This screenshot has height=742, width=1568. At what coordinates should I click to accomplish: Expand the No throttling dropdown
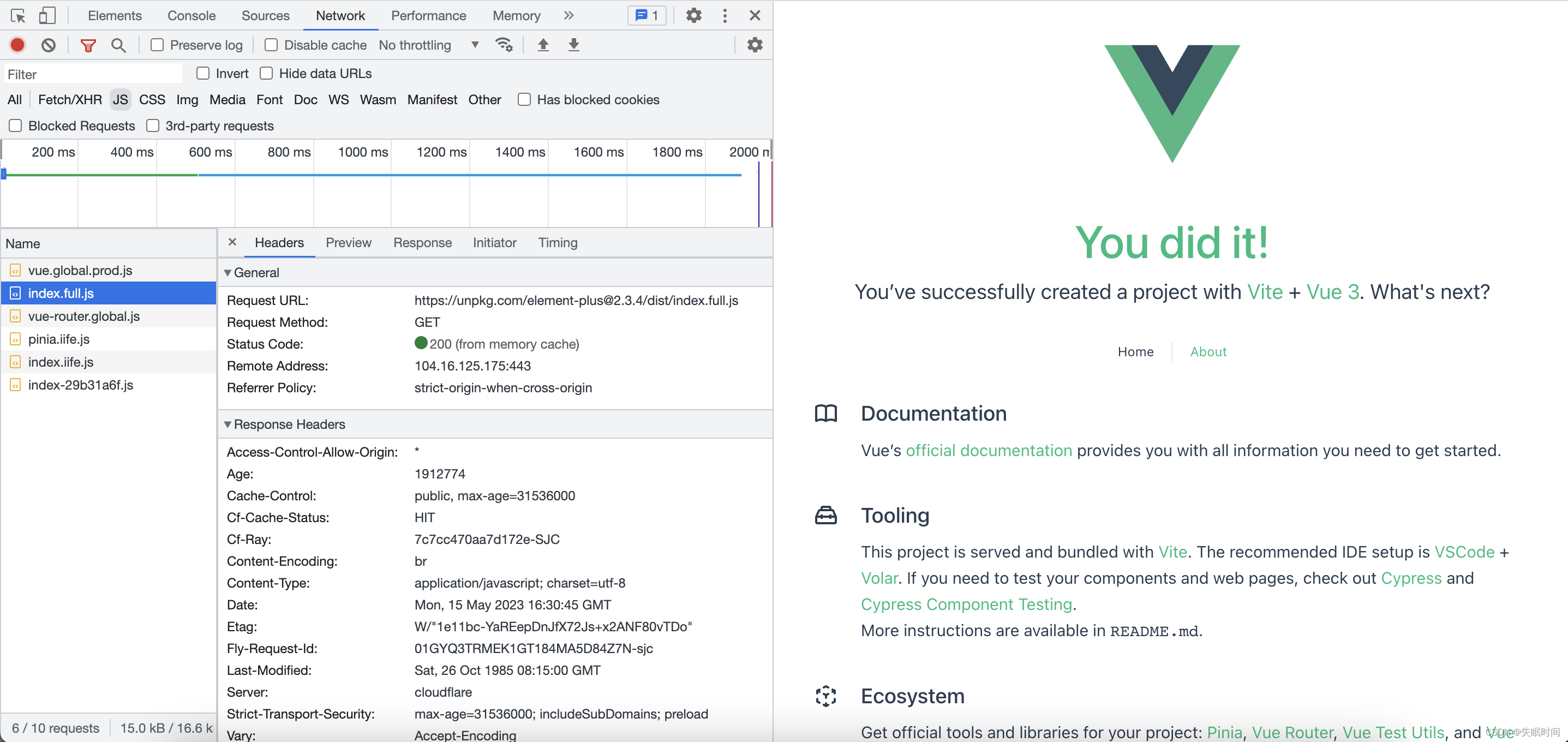point(476,45)
